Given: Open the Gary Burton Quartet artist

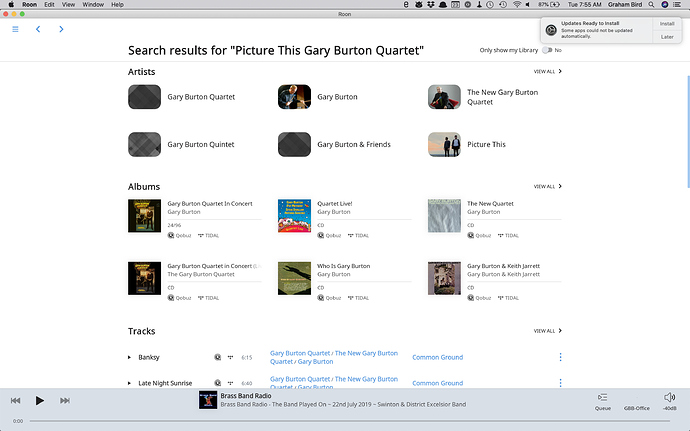Looking at the screenshot, I should coord(201,97).
